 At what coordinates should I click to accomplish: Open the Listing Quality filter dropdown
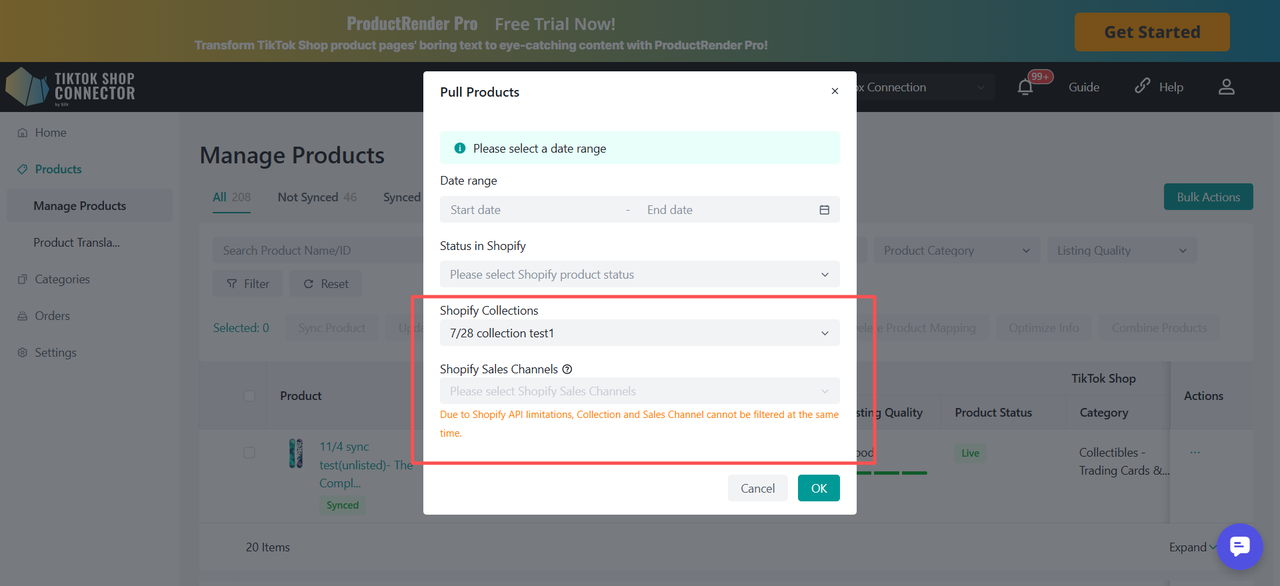click(1121, 251)
